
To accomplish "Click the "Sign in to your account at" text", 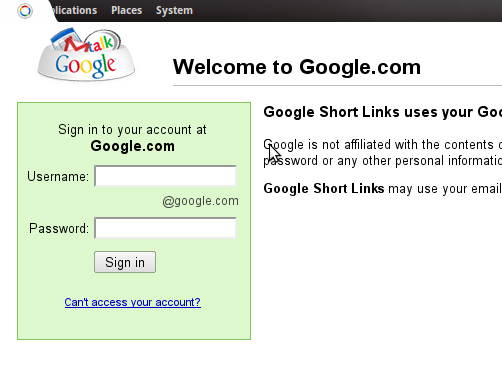I will pos(132,130).
